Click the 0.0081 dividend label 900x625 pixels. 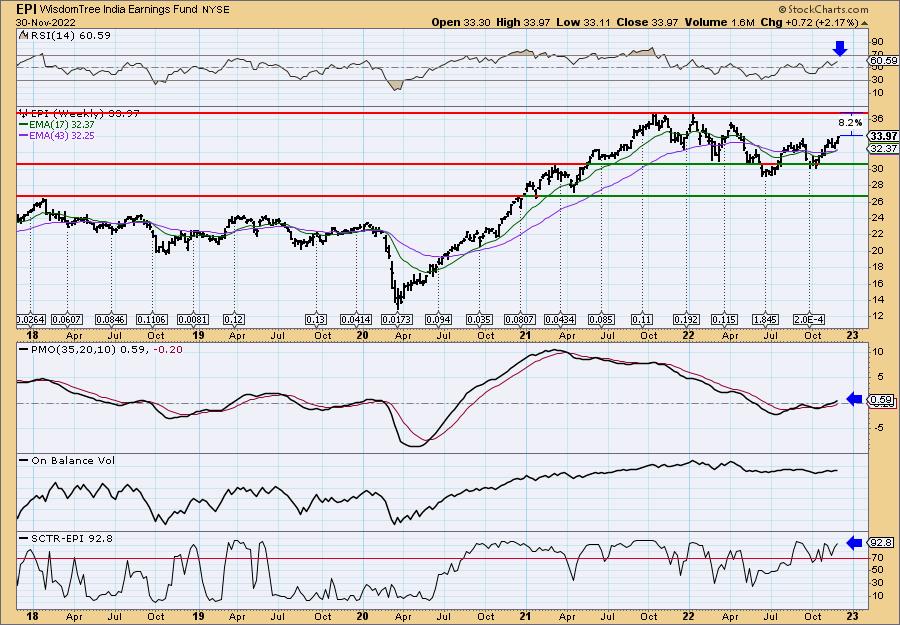(193, 319)
